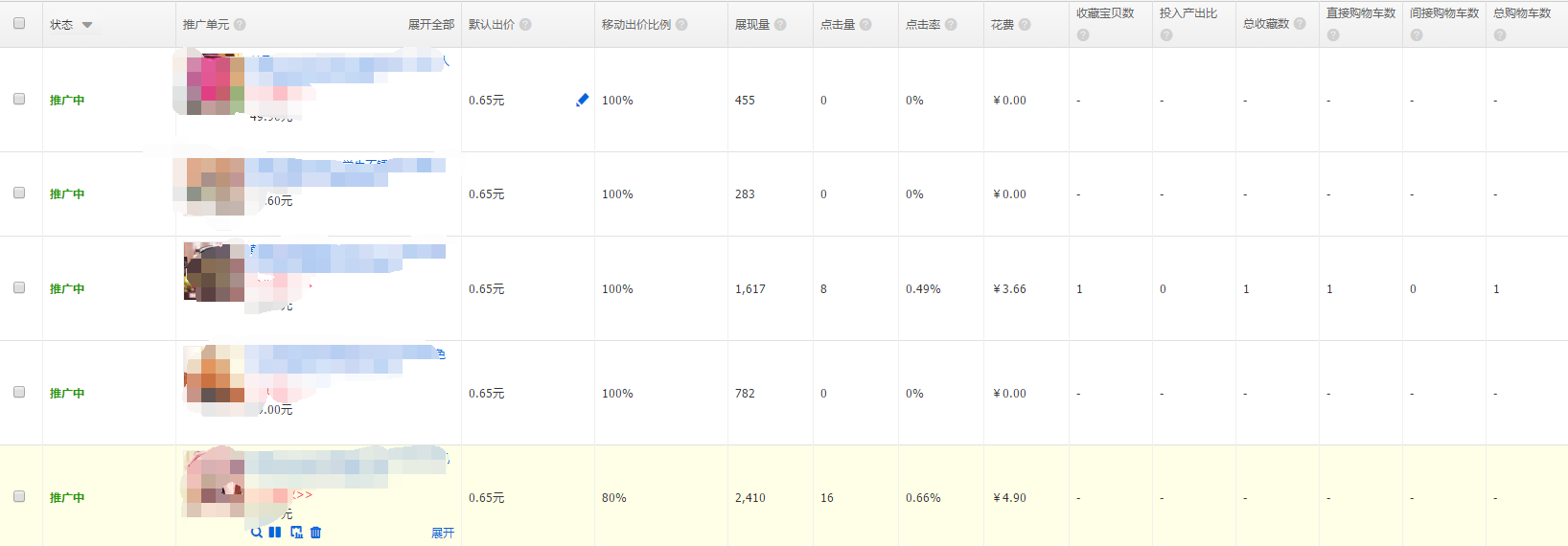Click the 点击量 column header
This screenshot has width=1568, height=546.
838,25
